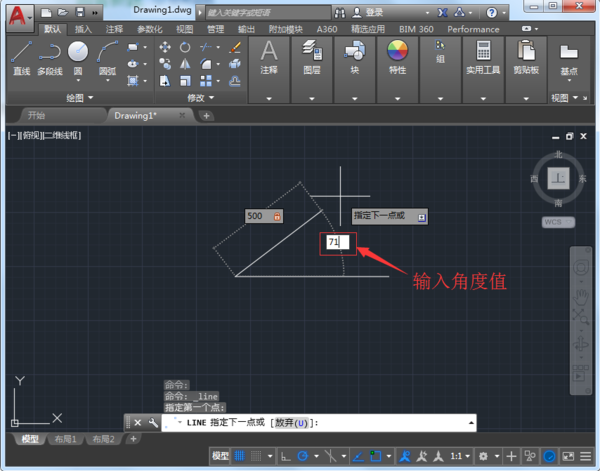
Task: Open the AutoCAD application menu button
Action: pyautogui.click(x=18, y=17)
